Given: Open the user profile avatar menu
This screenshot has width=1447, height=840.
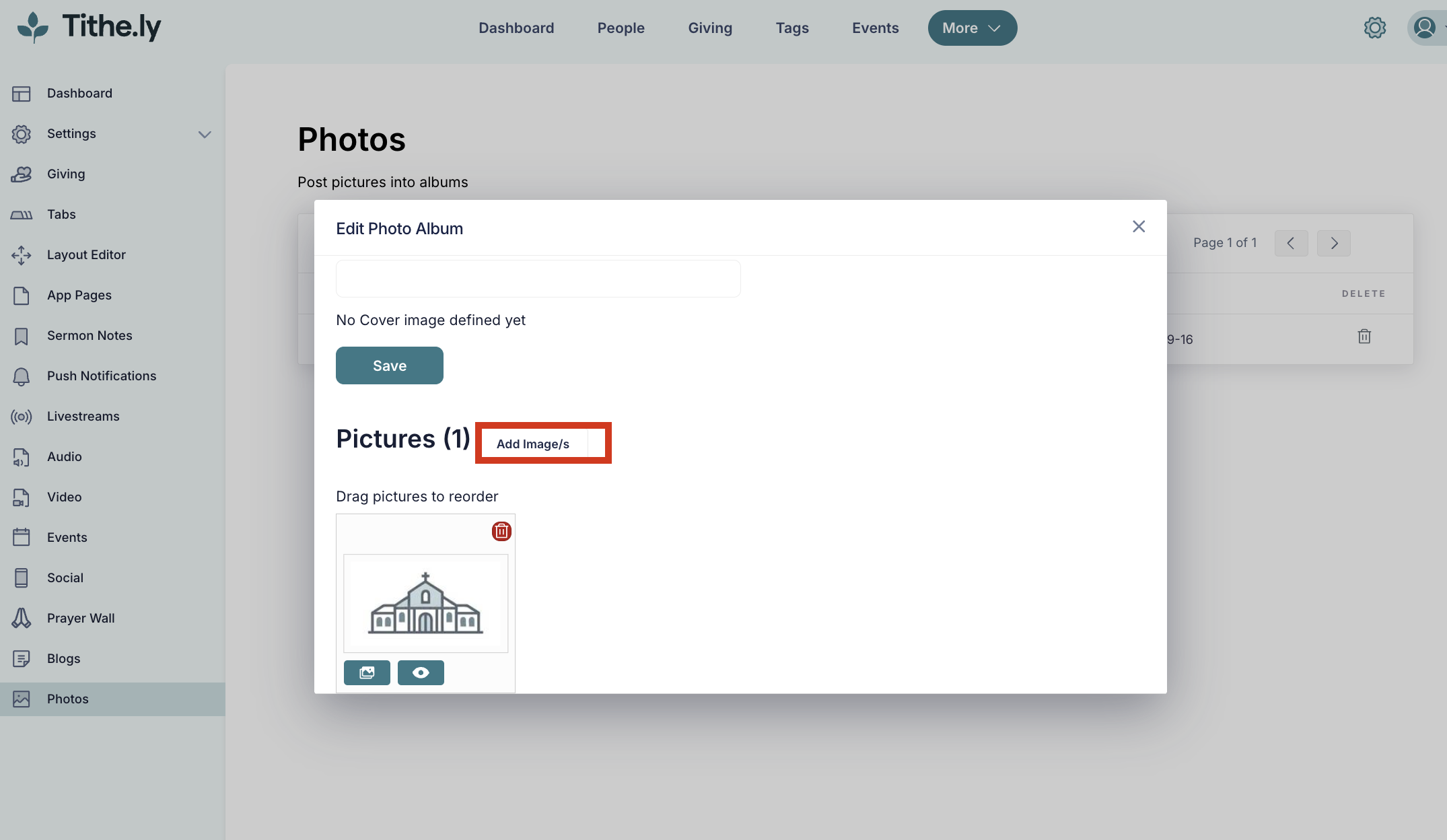Looking at the screenshot, I should (1424, 28).
